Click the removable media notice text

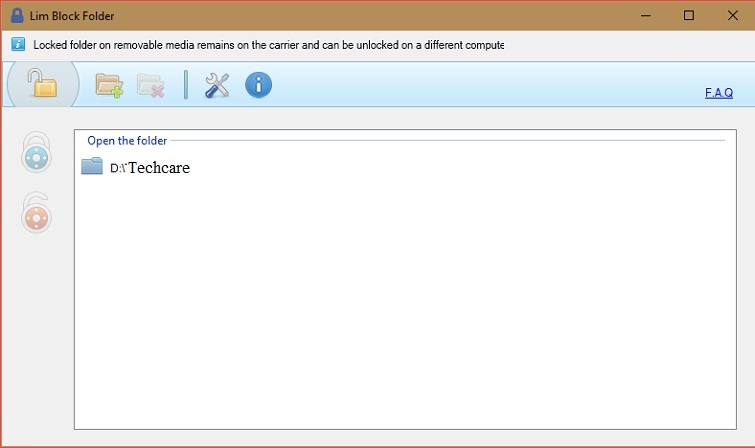coord(268,45)
